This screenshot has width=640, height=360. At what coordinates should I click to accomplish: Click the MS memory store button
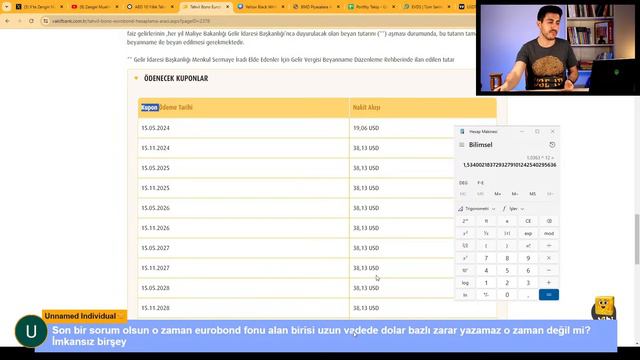533,194
